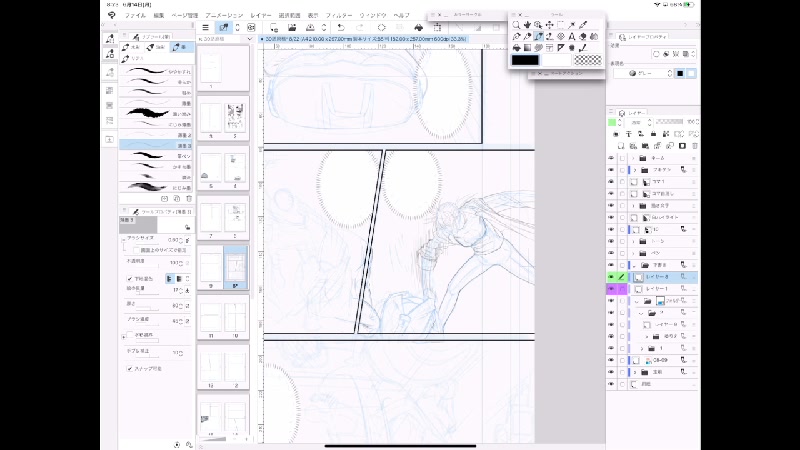Click the undo arrow in command bar
Screen dimensions: 800x450
point(342,28)
